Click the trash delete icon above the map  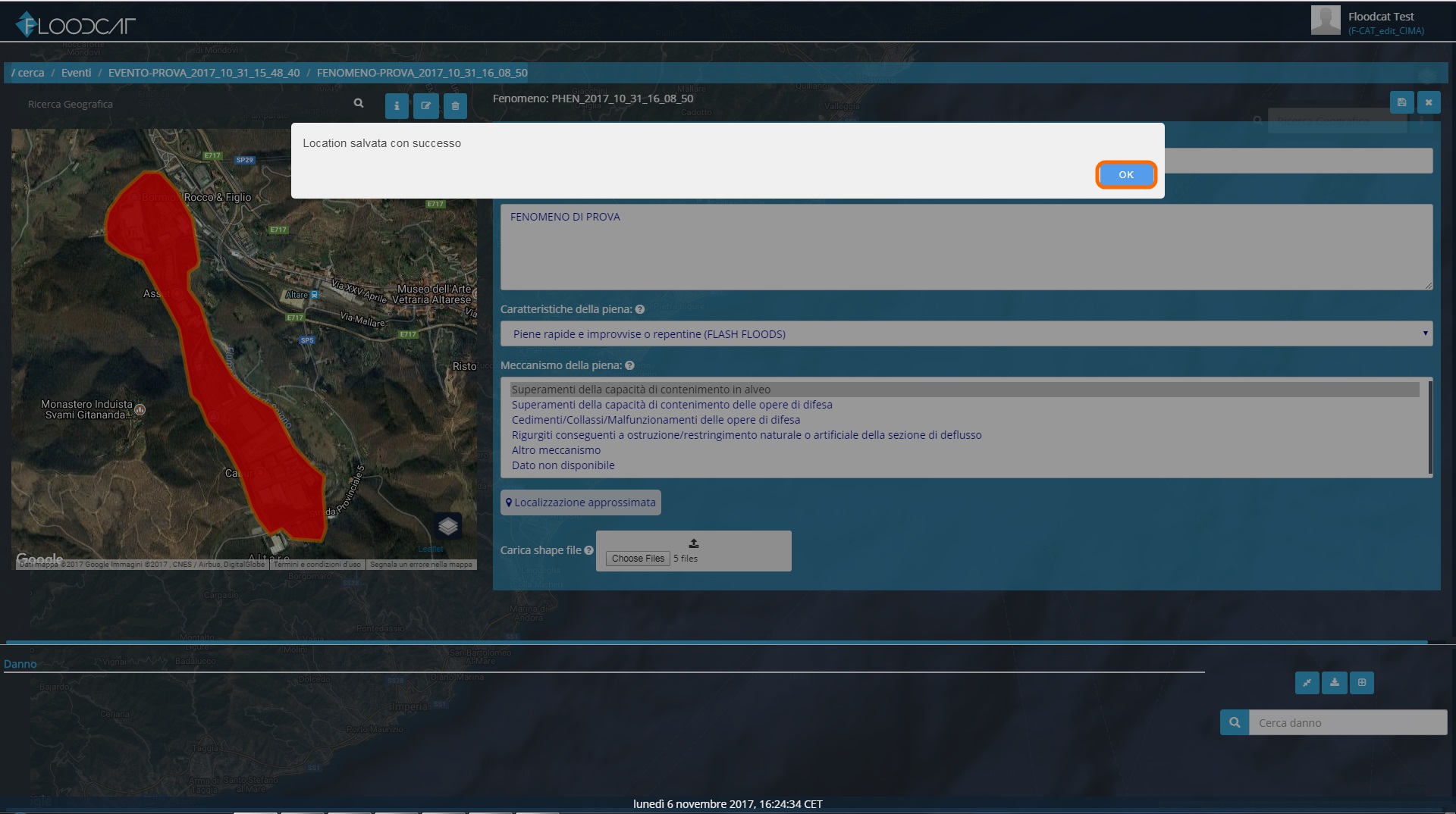point(455,106)
